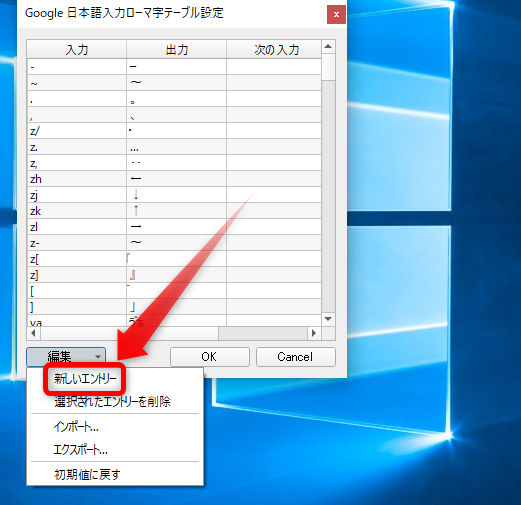
Task: Sort by the 入力 column header
Action: (77, 49)
